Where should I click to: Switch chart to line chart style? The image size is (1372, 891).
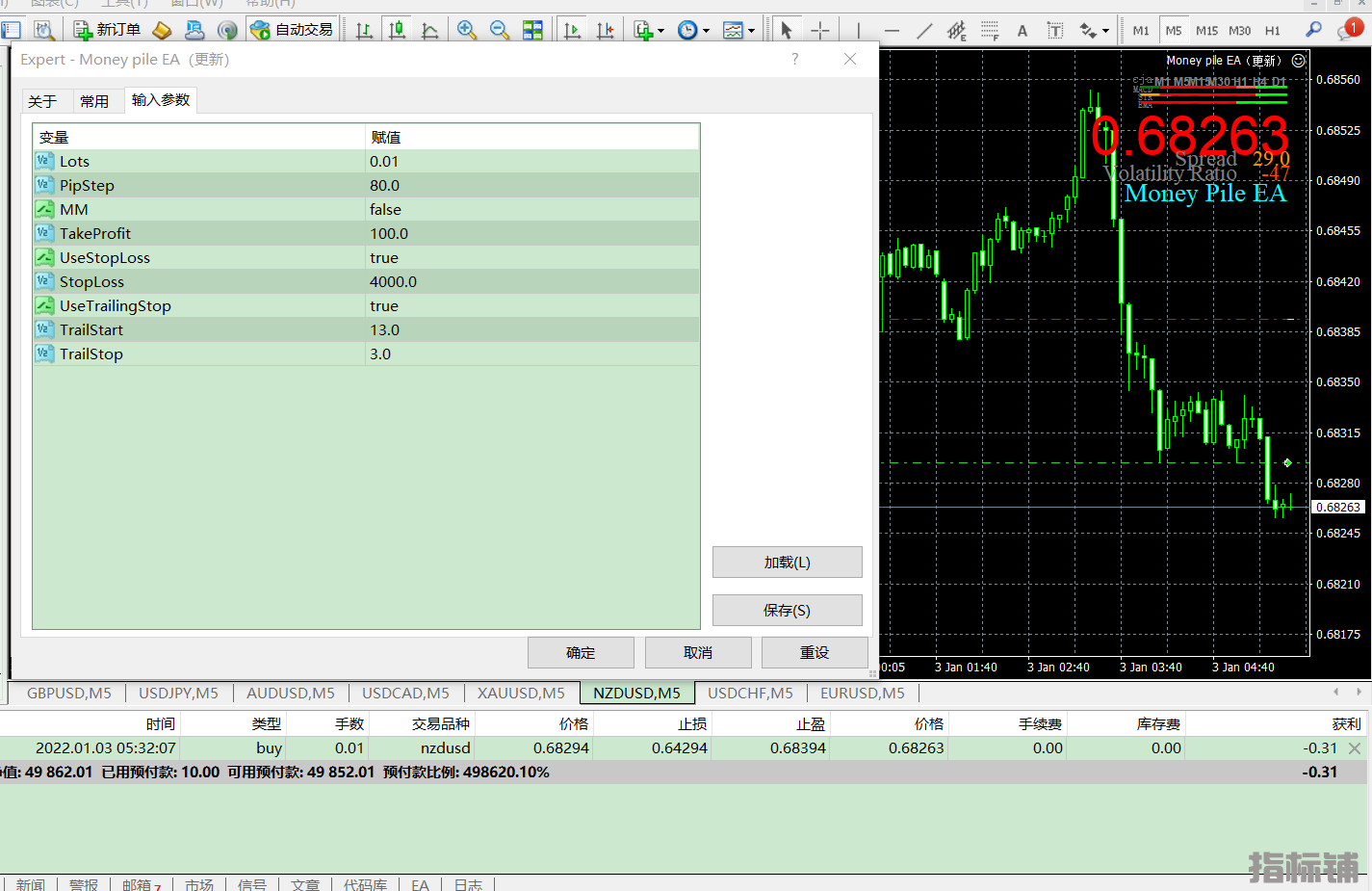[429, 30]
